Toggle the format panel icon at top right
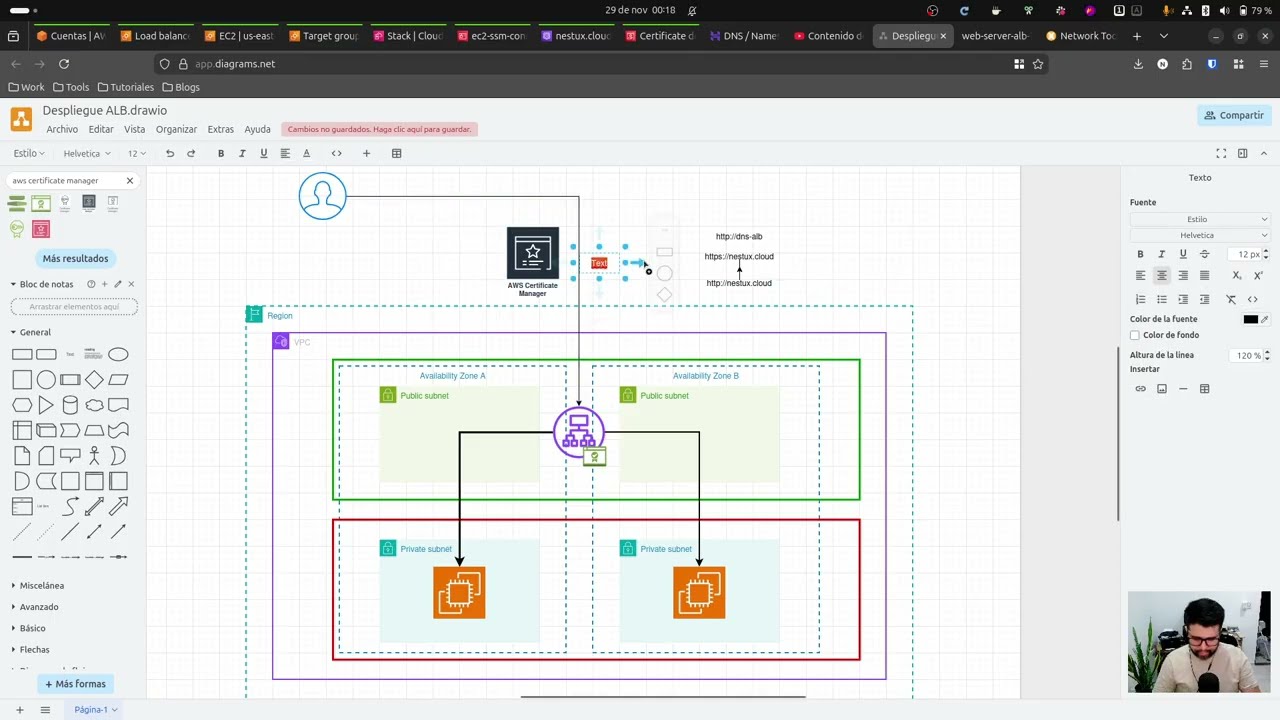This screenshot has width=1280, height=720. (1242, 153)
